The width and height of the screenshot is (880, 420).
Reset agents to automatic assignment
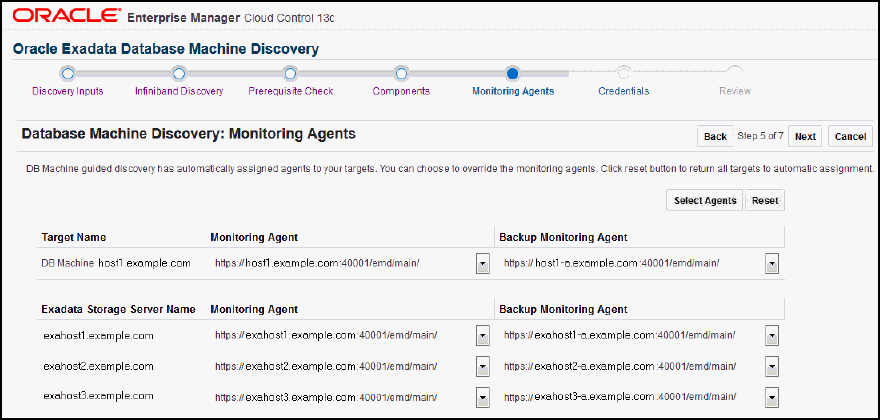765,200
